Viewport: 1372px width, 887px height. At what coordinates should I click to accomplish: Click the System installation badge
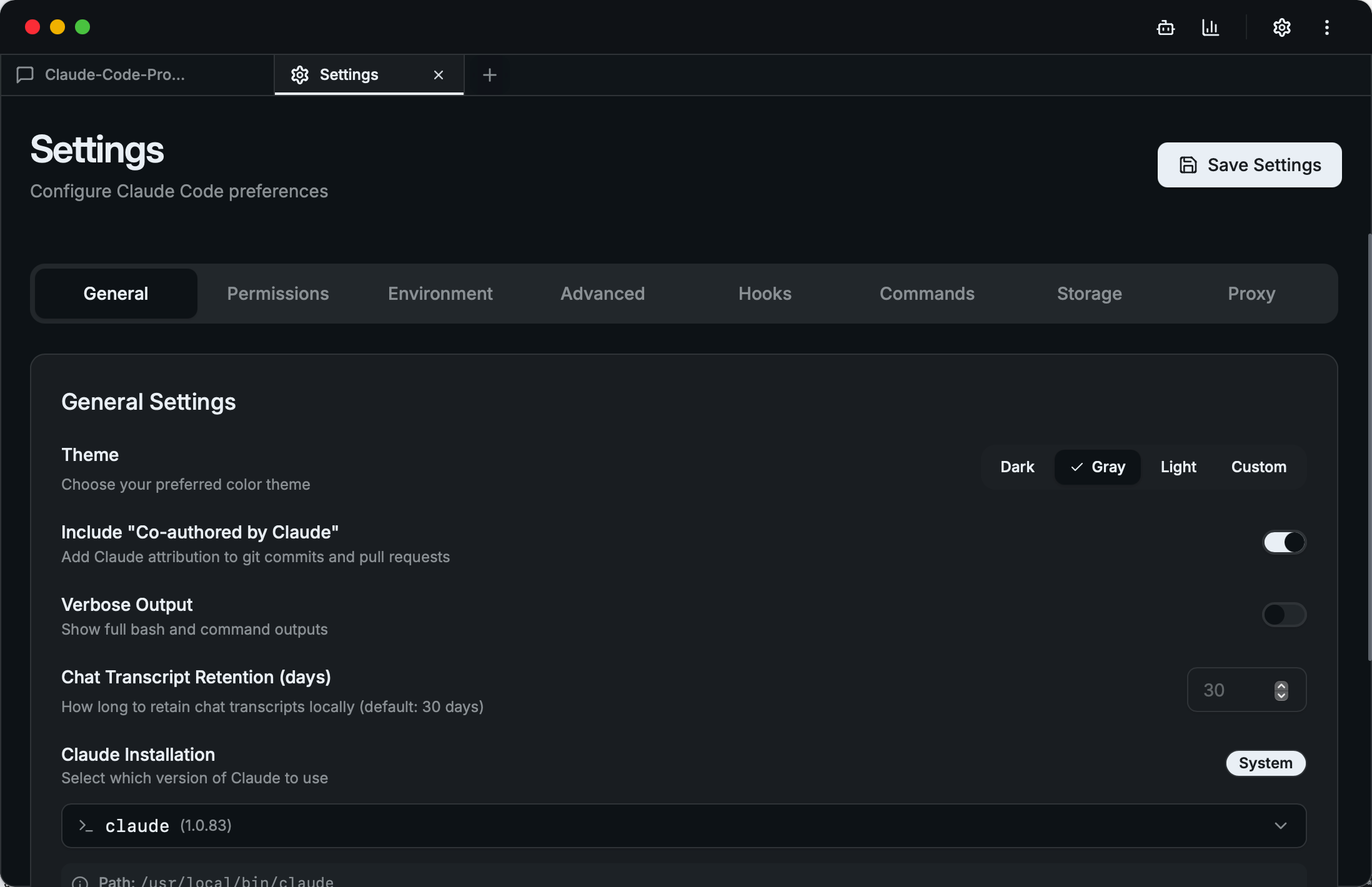1265,763
